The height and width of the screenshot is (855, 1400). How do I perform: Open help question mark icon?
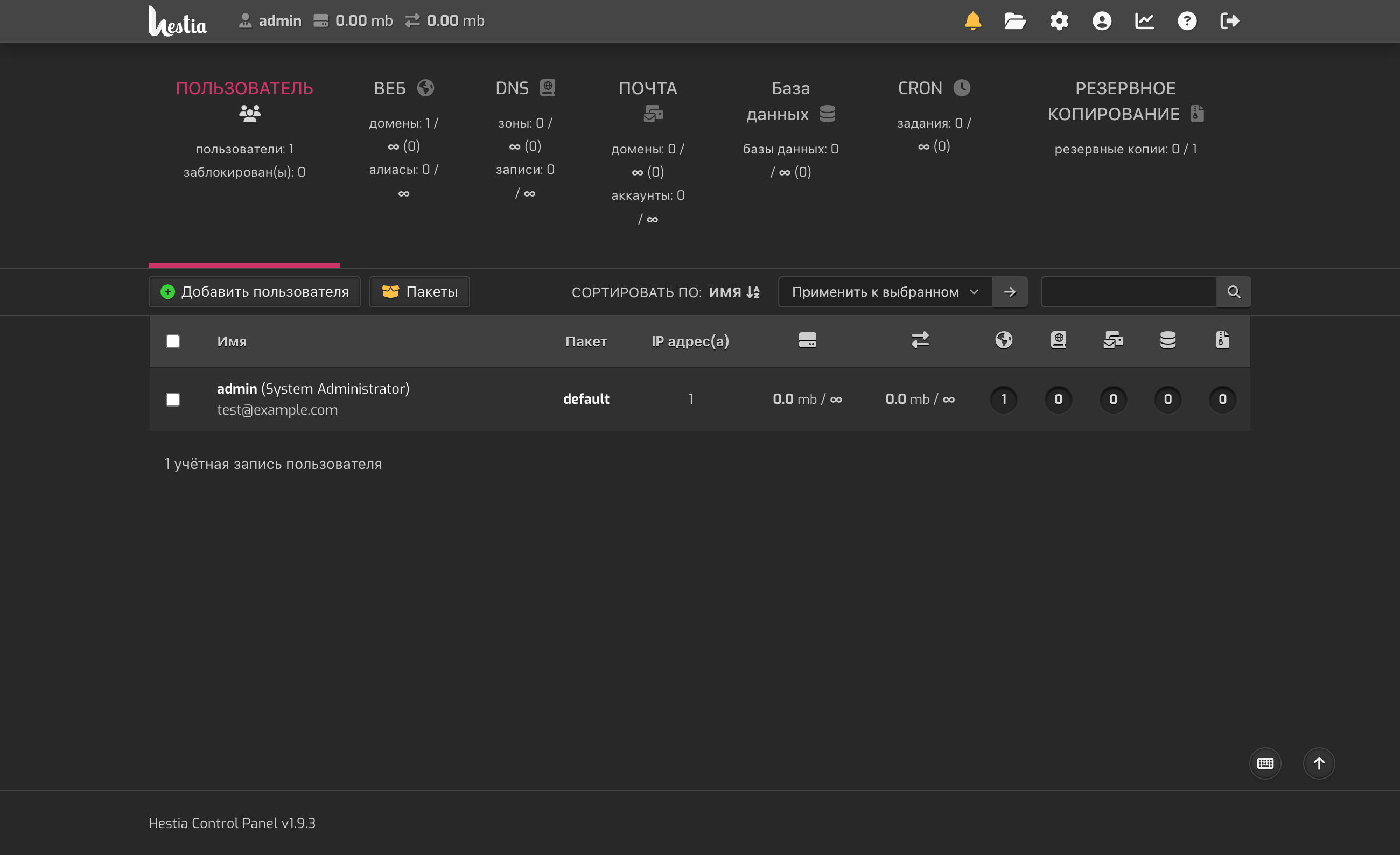(x=1187, y=21)
